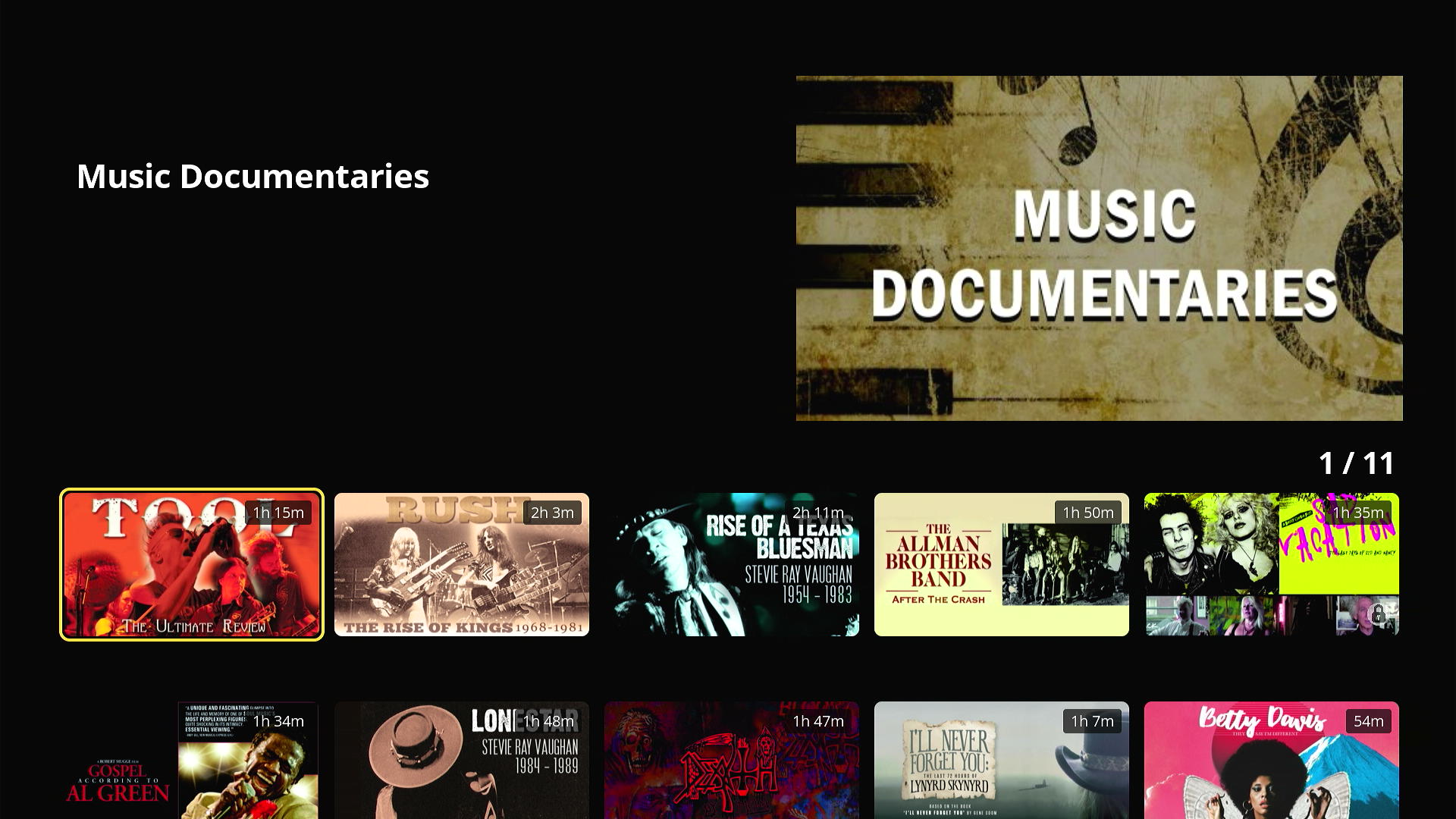Click the 1 / 11 position counter
The height and width of the screenshot is (819, 1456).
pyautogui.click(x=1356, y=463)
